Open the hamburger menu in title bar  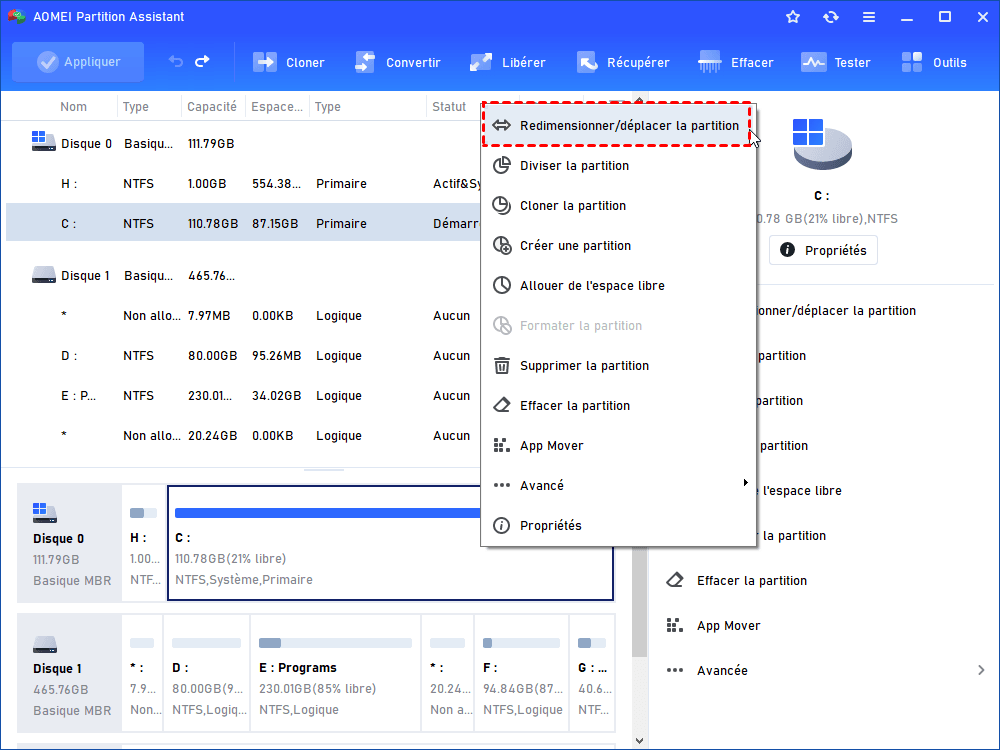pos(869,17)
